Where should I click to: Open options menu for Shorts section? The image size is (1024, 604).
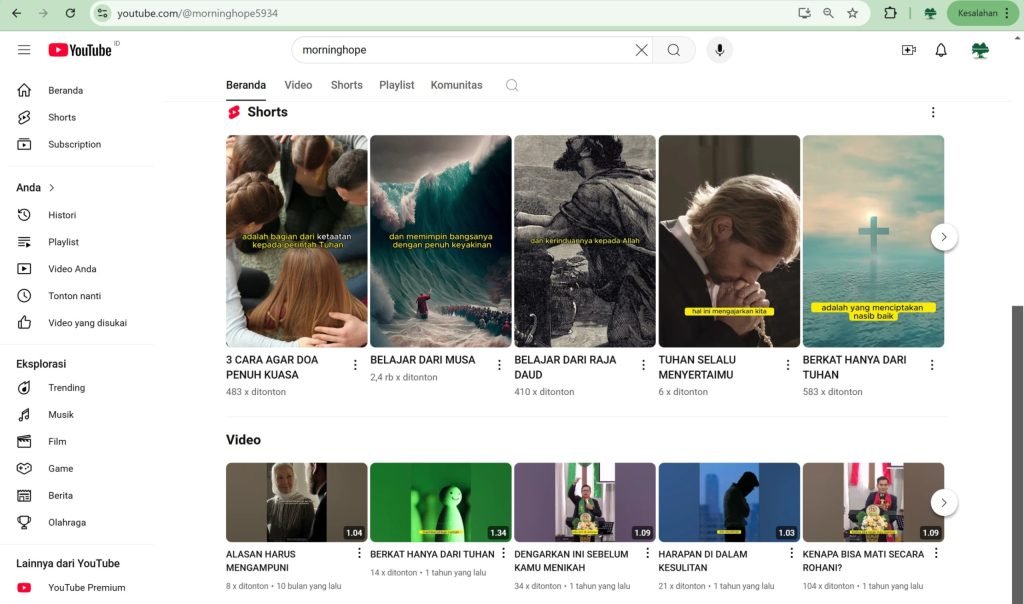tap(933, 112)
